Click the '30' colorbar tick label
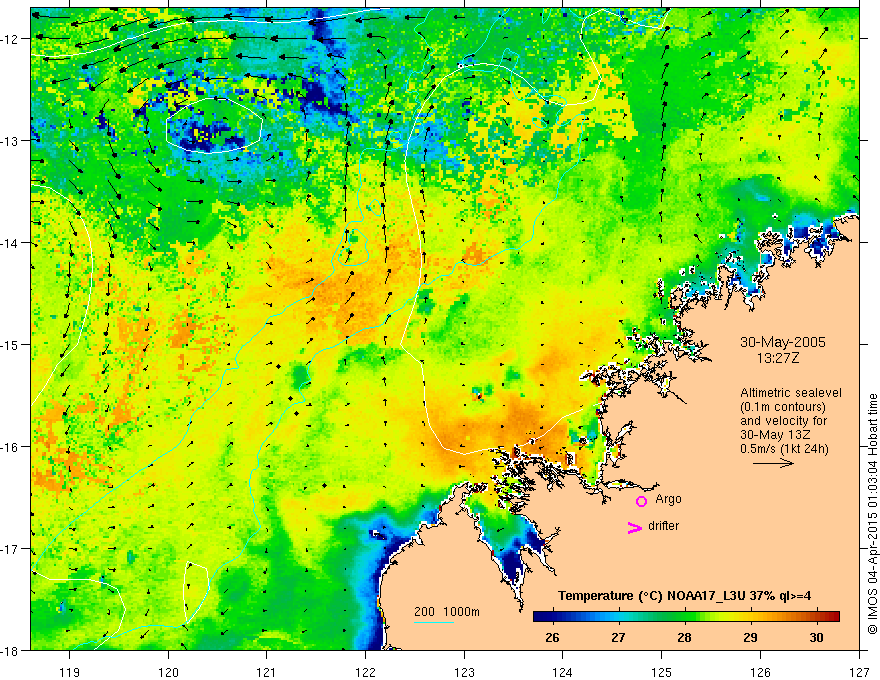 pos(817,637)
